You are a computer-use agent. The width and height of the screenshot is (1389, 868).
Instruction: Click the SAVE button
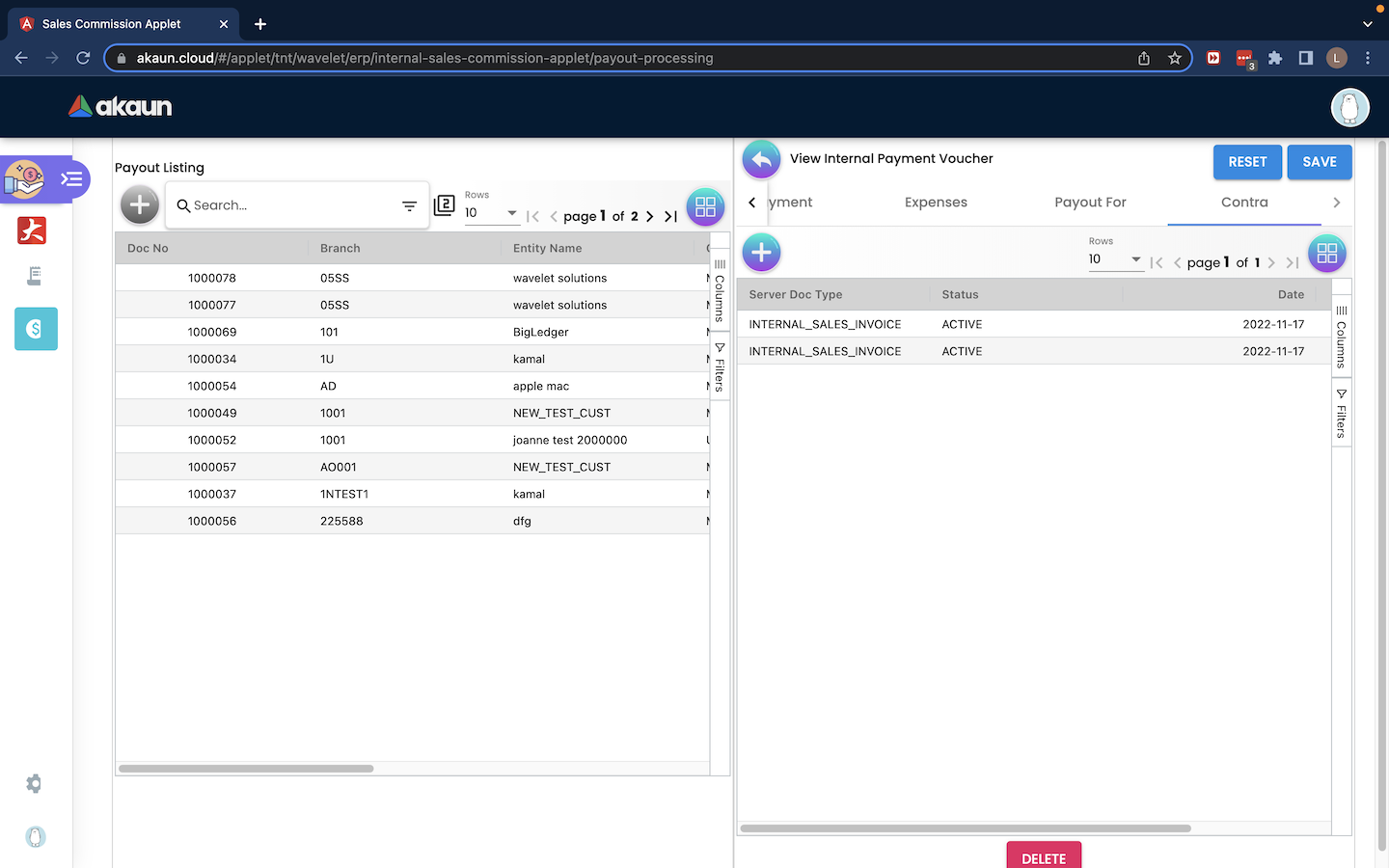pyautogui.click(x=1319, y=162)
